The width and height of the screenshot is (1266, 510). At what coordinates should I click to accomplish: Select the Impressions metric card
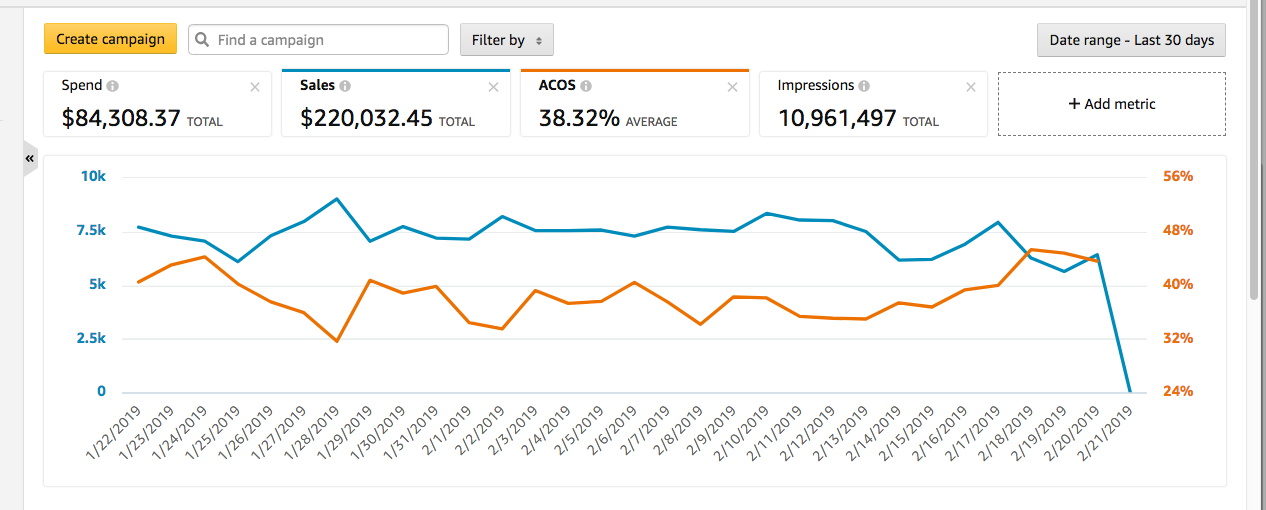(x=873, y=103)
